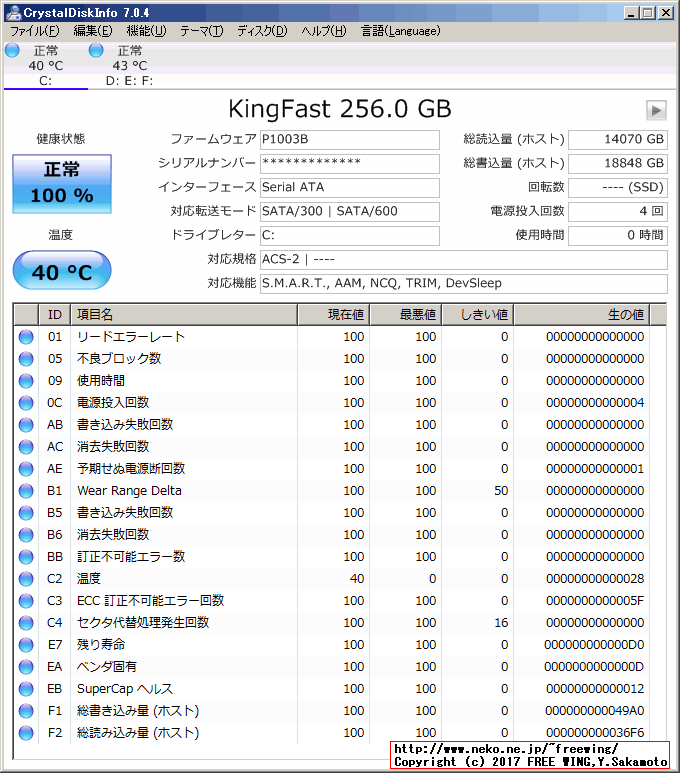
Task: Click the blue status icon for ID 01
Action: click(26, 337)
